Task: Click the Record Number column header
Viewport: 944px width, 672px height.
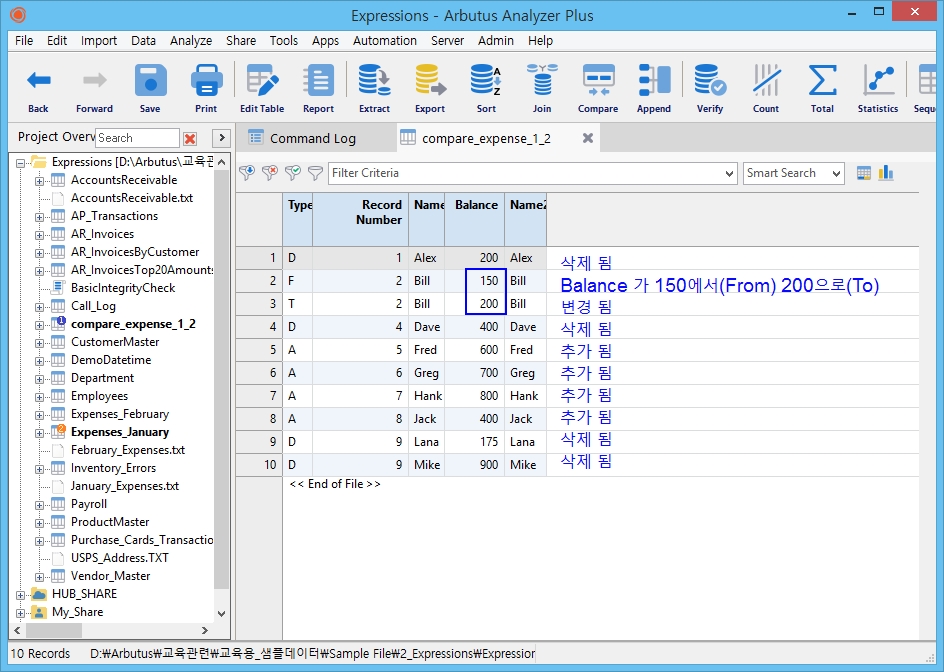Action: click(x=361, y=219)
